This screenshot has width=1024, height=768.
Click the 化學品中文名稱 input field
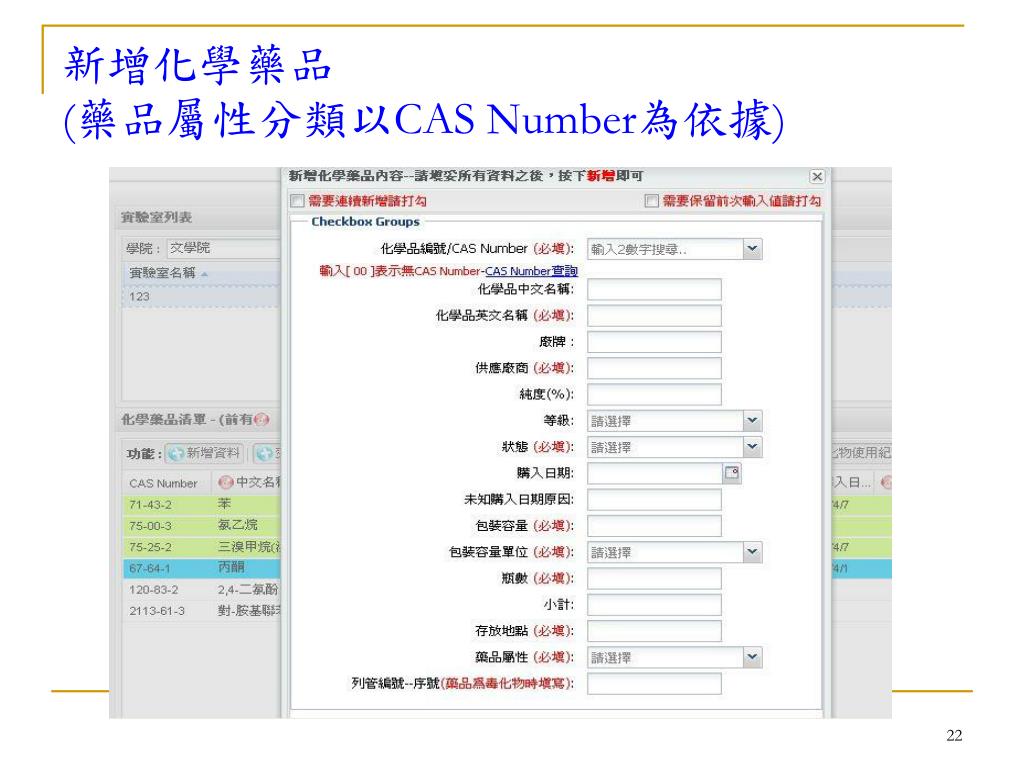point(654,289)
